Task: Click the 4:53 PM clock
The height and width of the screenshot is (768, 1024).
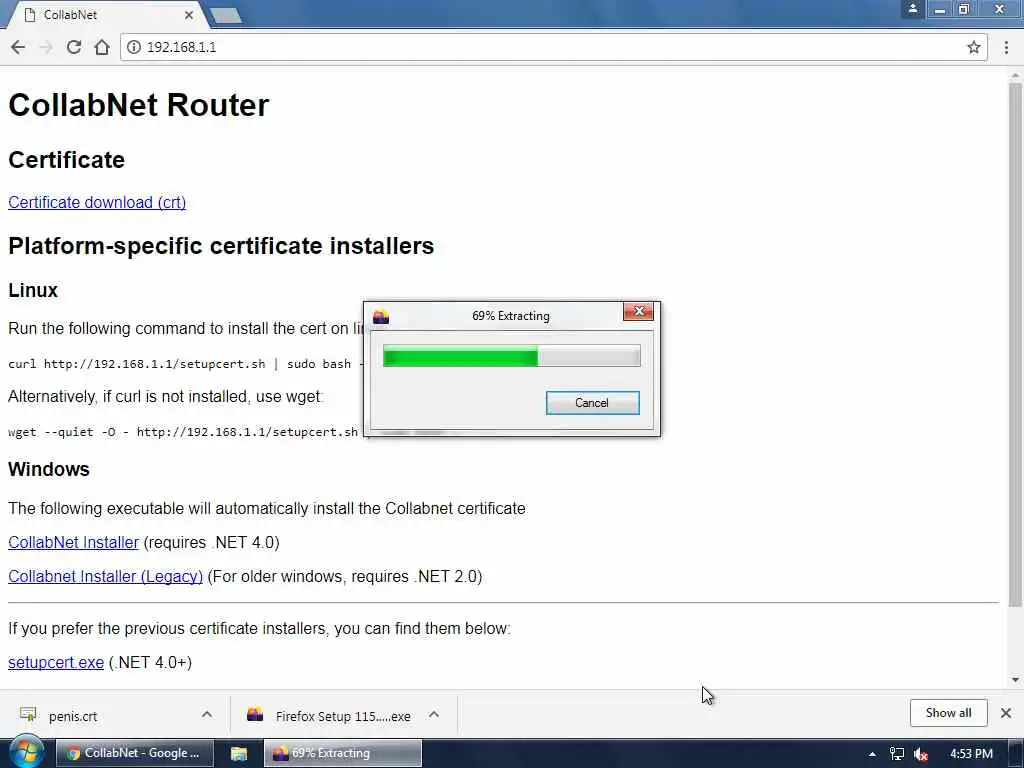Action: (971, 754)
